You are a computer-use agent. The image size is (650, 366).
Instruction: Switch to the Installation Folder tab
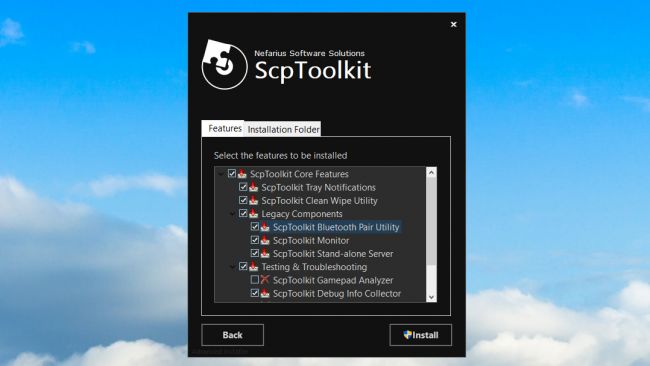(x=283, y=129)
